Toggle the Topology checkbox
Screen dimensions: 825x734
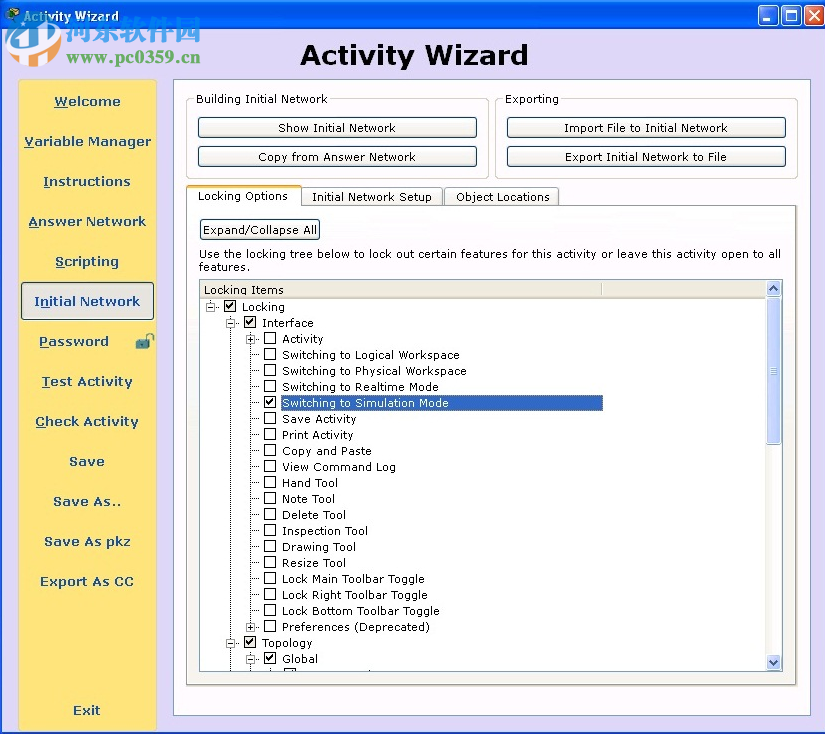pos(250,642)
